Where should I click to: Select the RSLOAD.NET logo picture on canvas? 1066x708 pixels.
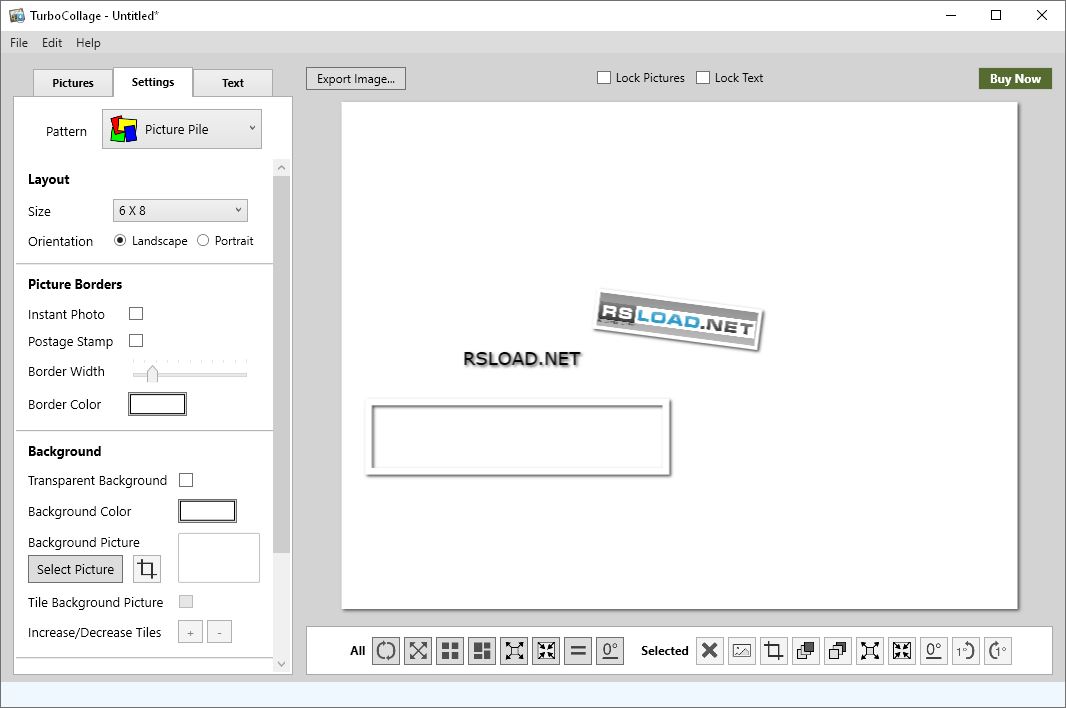[678, 320]
